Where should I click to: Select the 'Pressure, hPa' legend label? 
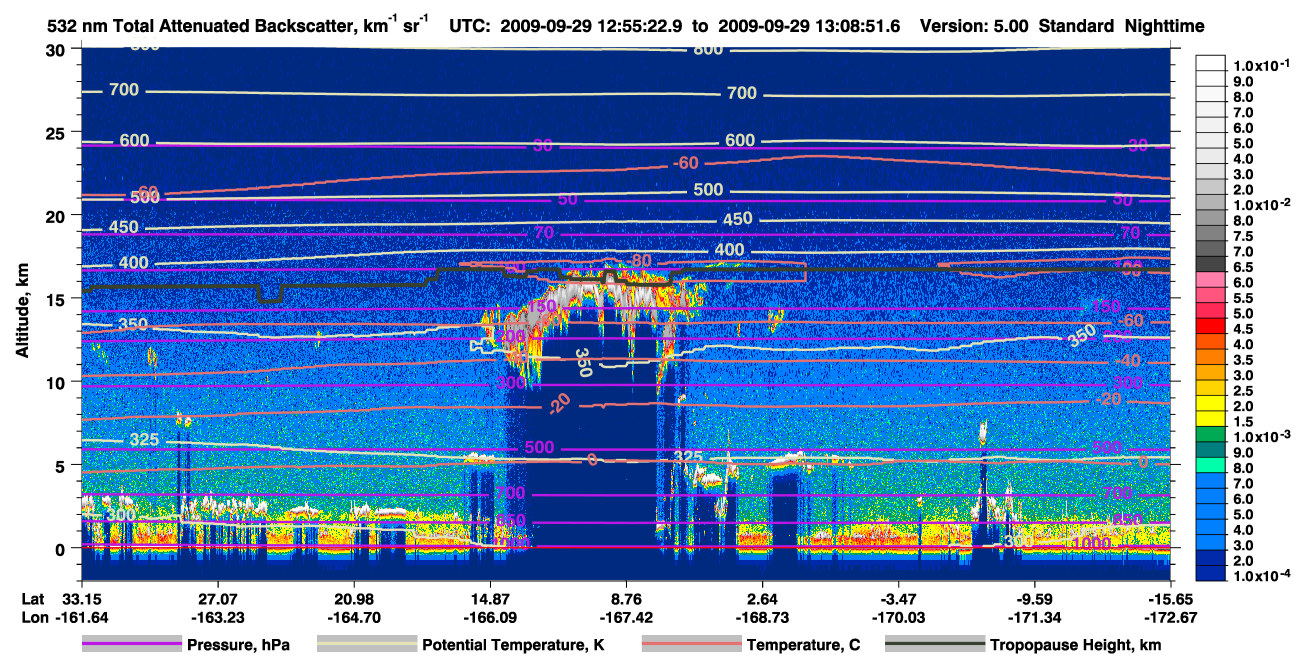click(240, 646)
